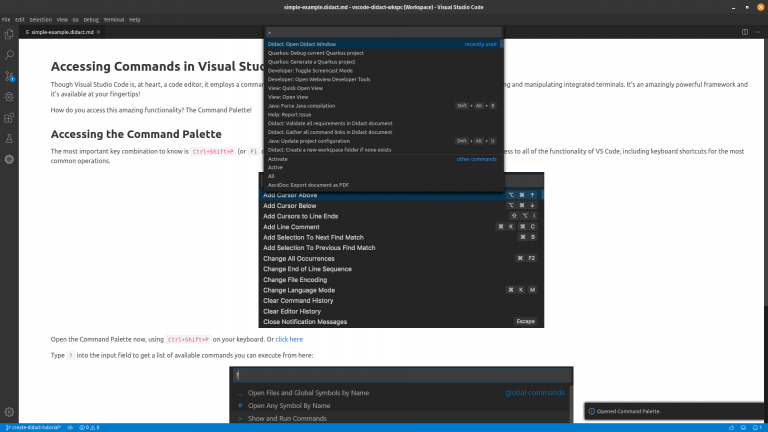This screenshot has width=768, height=432.
Task: Click the create-didact-tutorial branch in status bar
Action: click(34, 427)
